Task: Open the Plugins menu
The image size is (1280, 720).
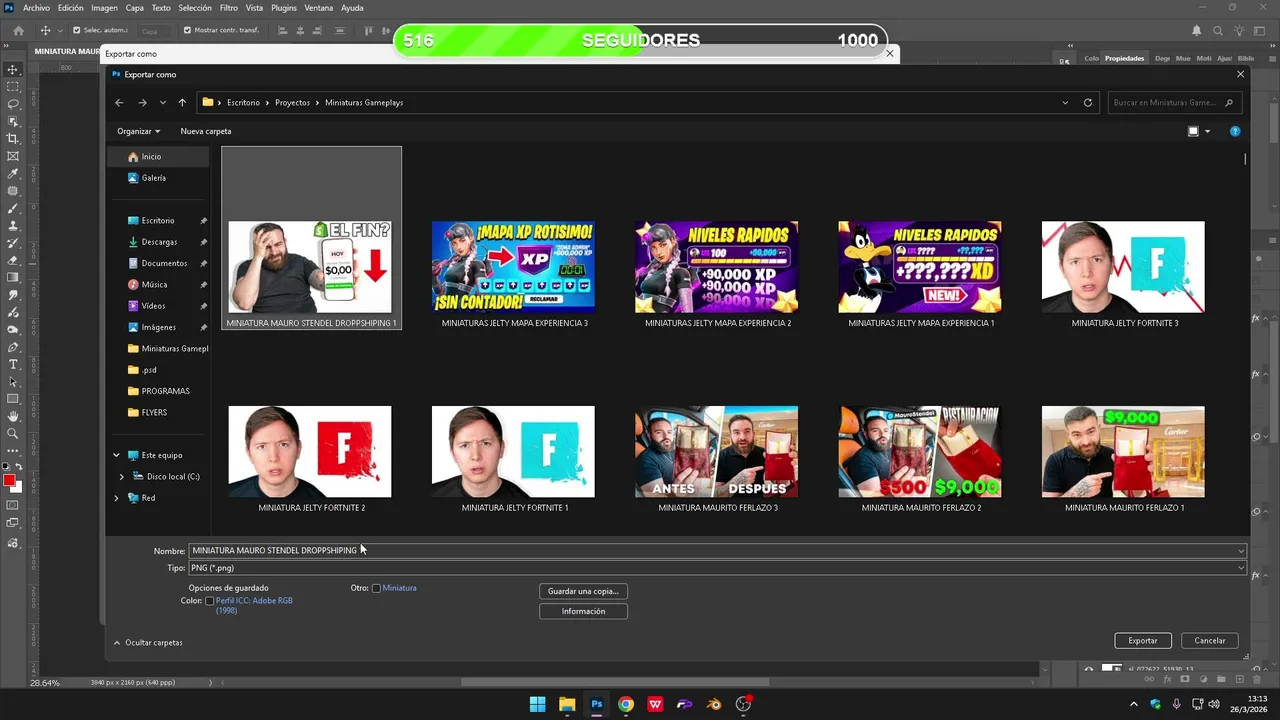Action: 284,8
